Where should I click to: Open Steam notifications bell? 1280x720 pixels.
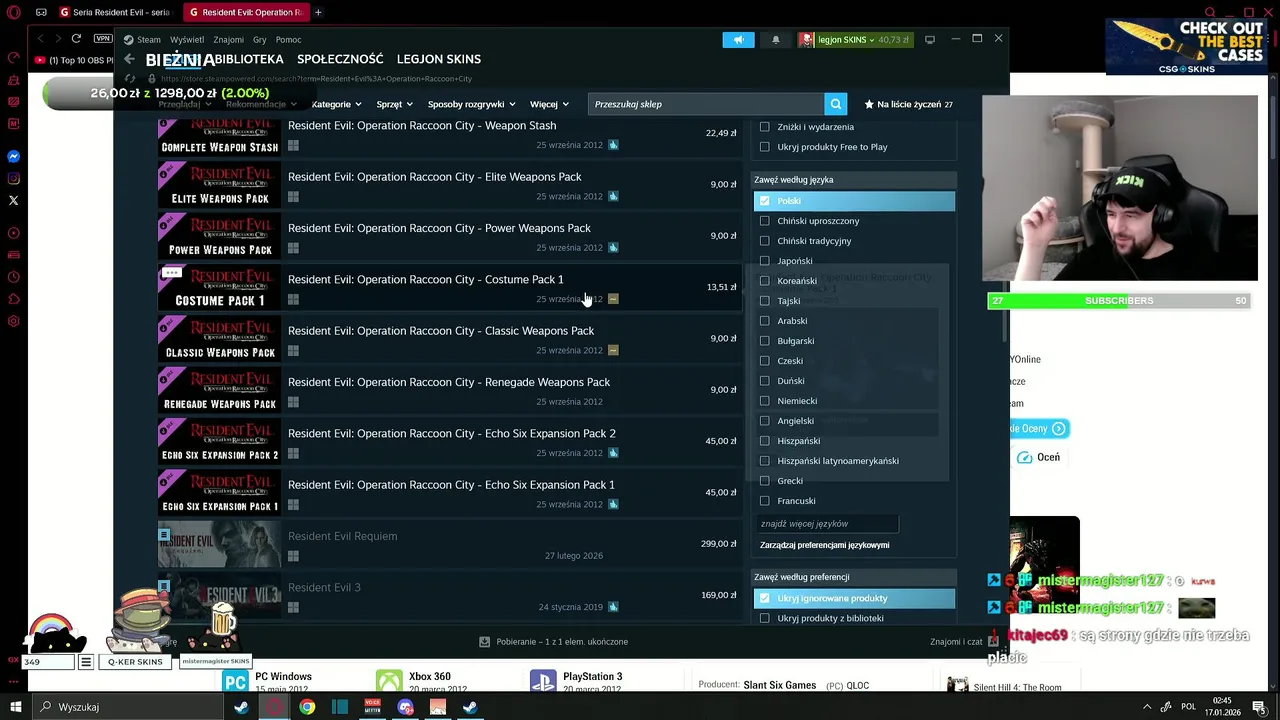[x=775, y=40]
